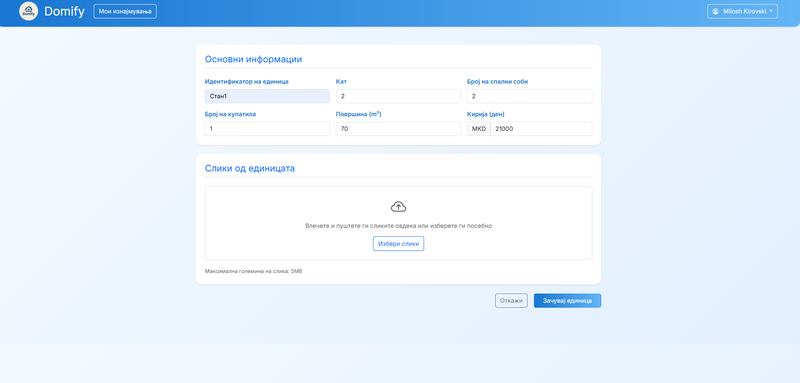Click the Слики од единицата section heading
This screenshot has height=383, width=800.
[249, 168]
